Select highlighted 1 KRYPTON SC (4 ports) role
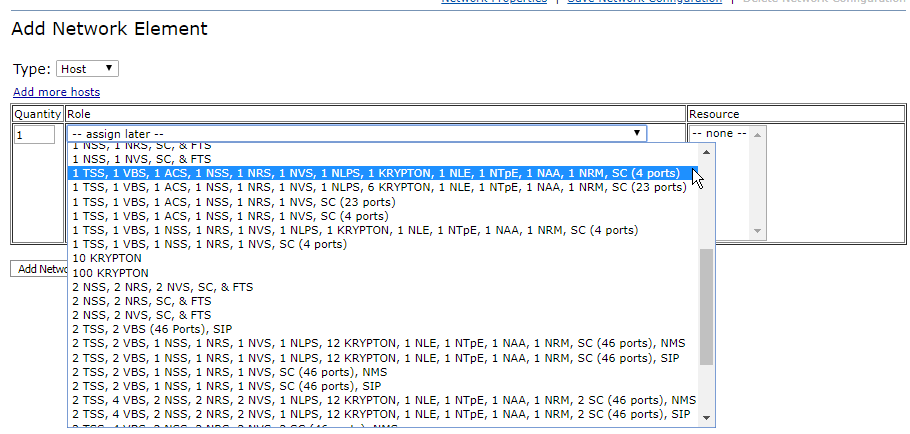The width and height of the screenshot is (910, 434). [376, 173]
